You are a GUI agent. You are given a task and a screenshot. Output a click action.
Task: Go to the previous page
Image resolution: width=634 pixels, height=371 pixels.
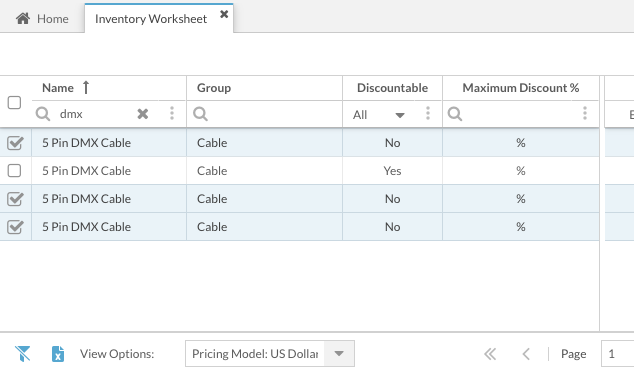[526, 354]
